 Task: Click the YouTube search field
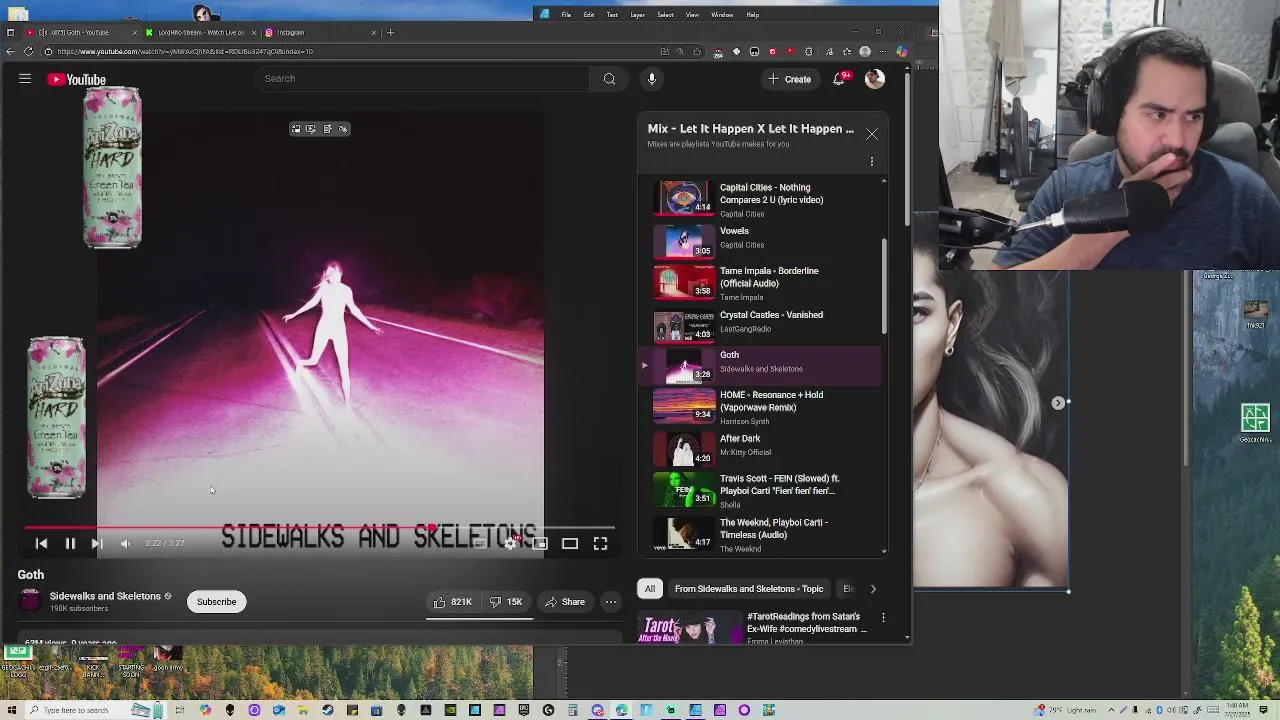click(x=420, y=79)
